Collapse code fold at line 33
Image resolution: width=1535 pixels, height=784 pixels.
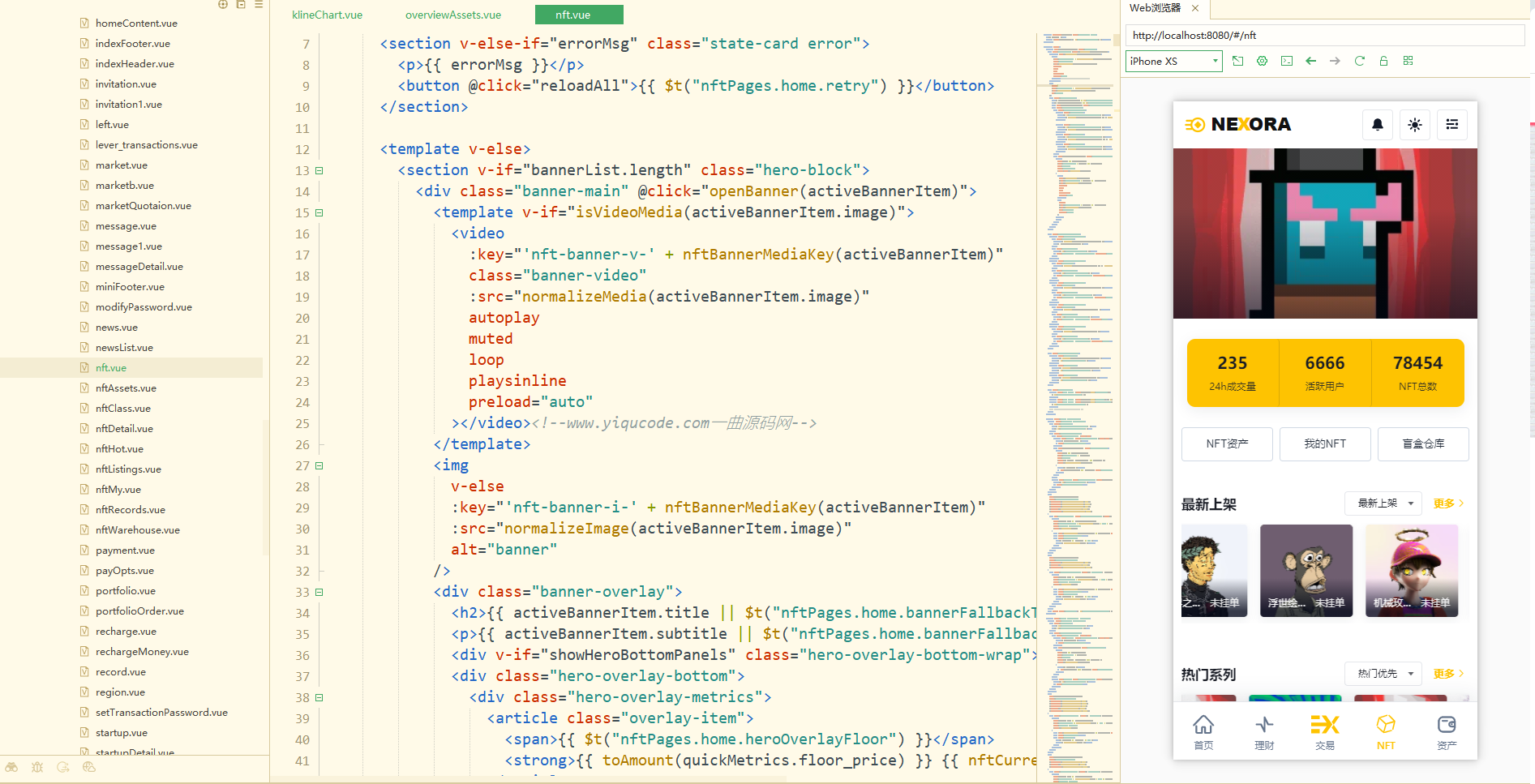tap(319, 593)
